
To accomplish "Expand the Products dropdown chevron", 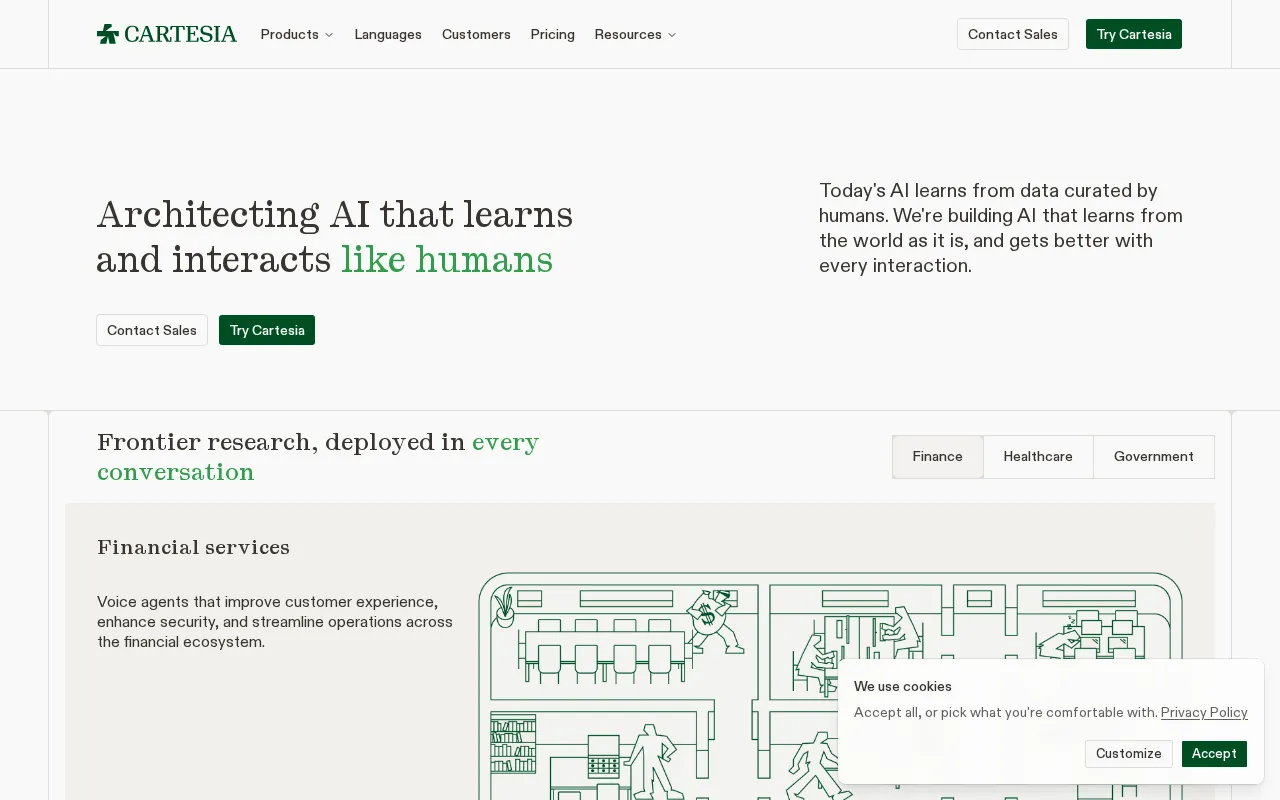I will [329, 35].
